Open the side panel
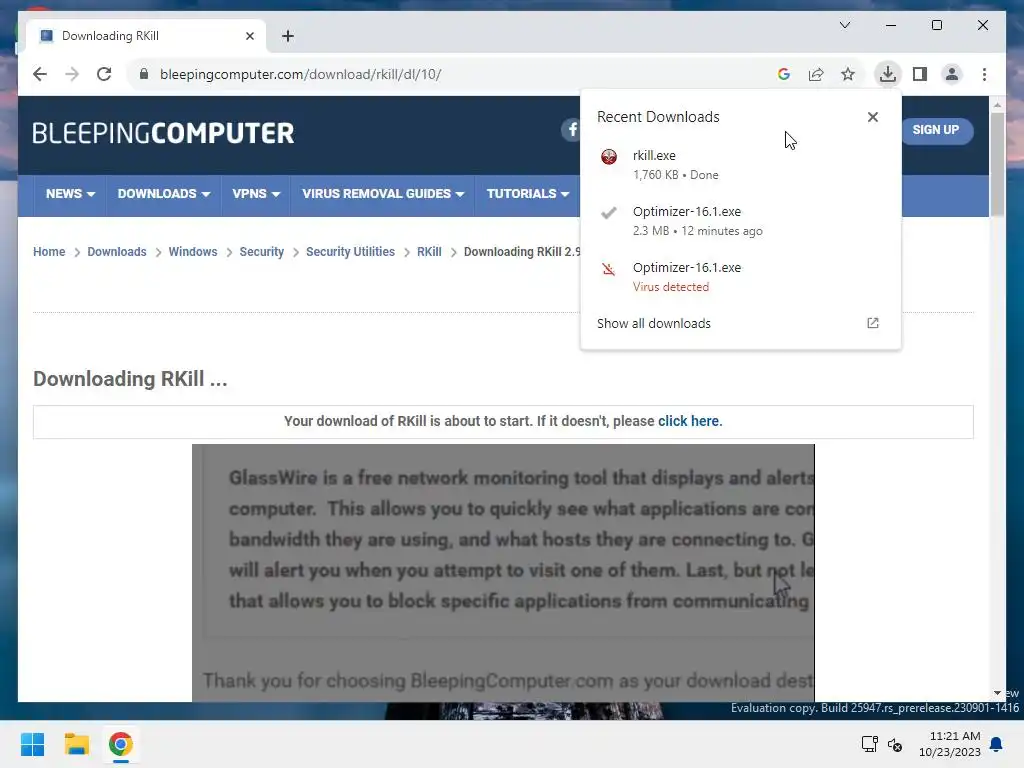This screenshot has height=768, width=1024. coord(920,74)
